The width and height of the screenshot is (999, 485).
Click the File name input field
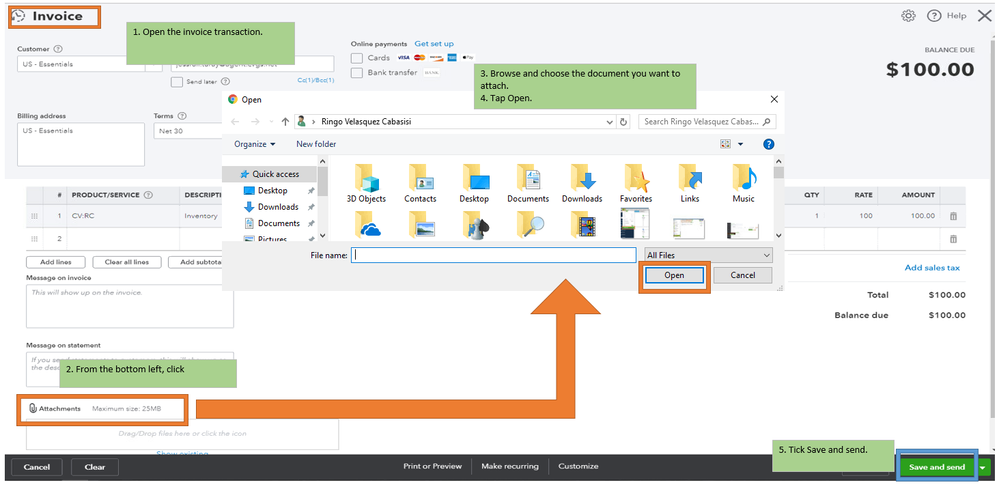coord(494,255)
